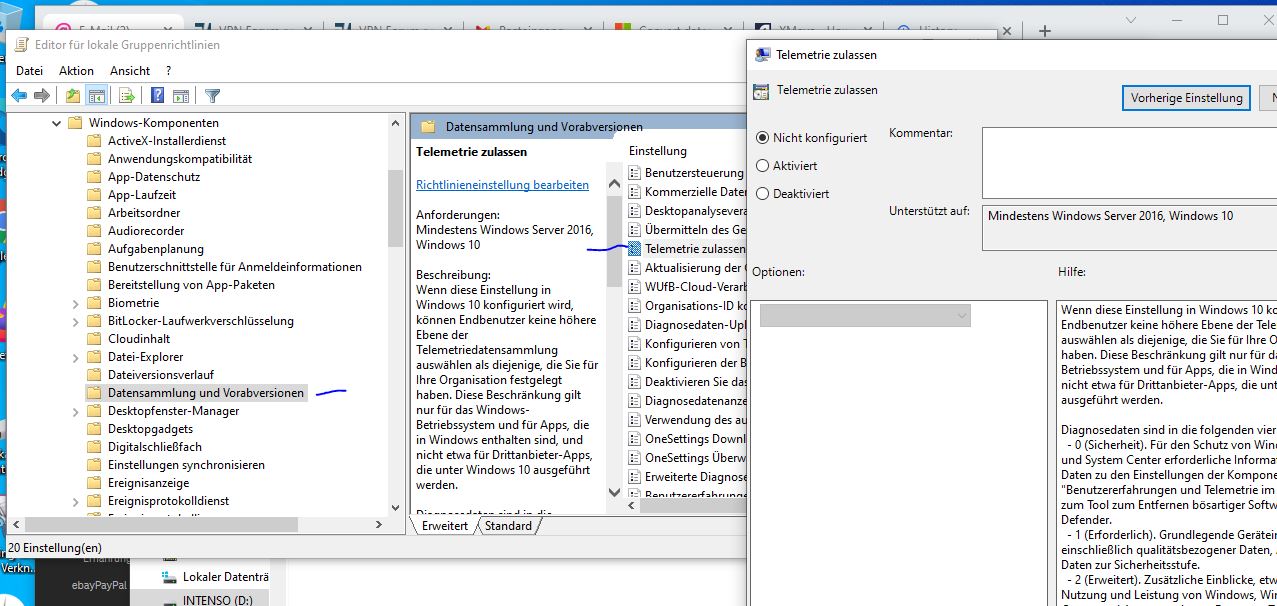Click the blue Back arrow in toolbar

pos(19,96)
